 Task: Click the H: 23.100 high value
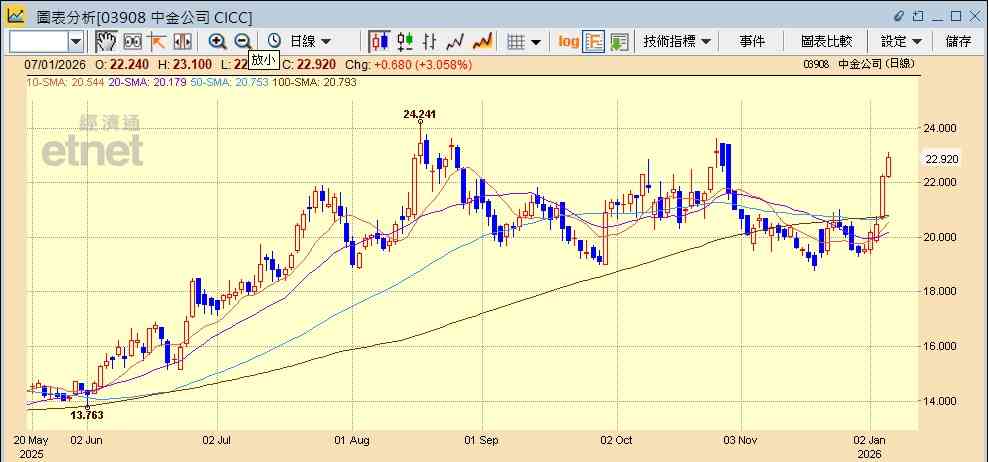coord(185,64)
